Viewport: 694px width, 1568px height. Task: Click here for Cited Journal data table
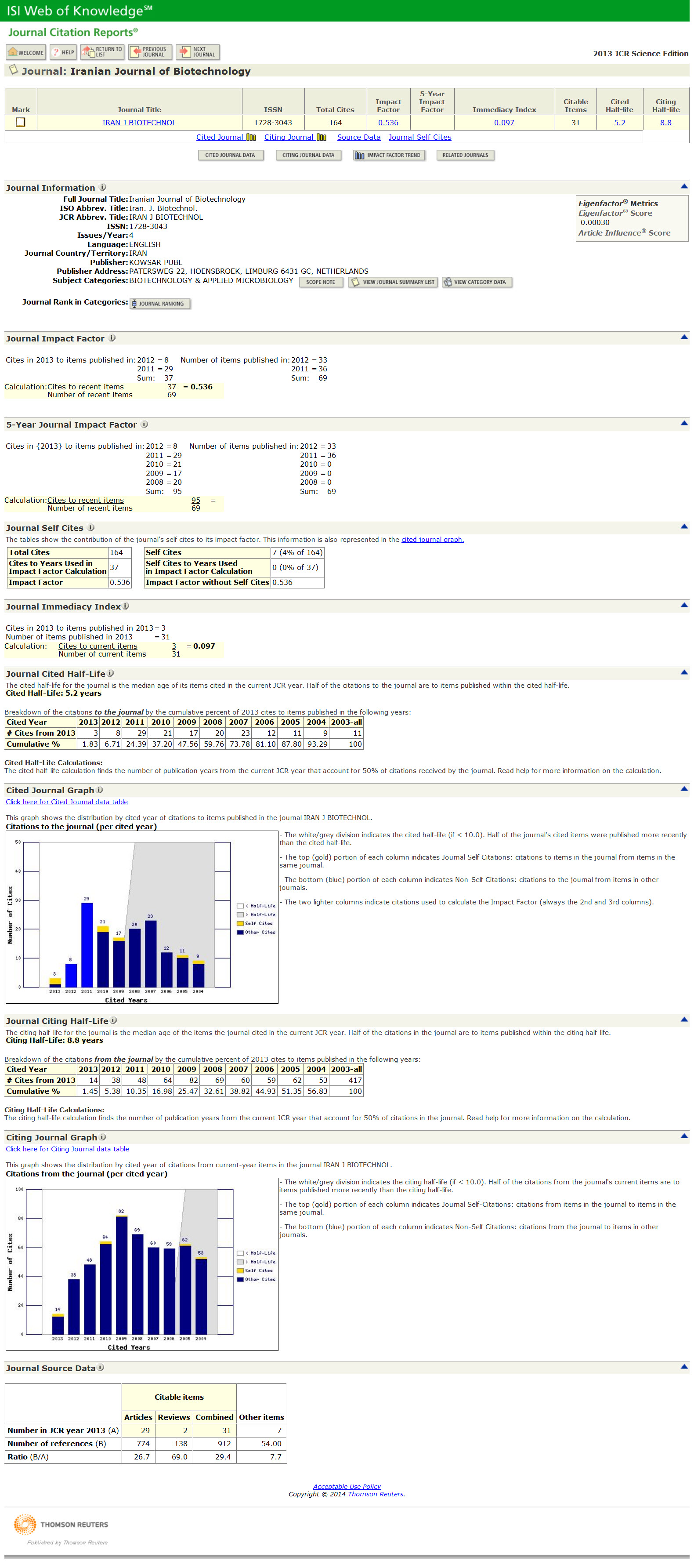pyautogui.click(x=67, y=802)
